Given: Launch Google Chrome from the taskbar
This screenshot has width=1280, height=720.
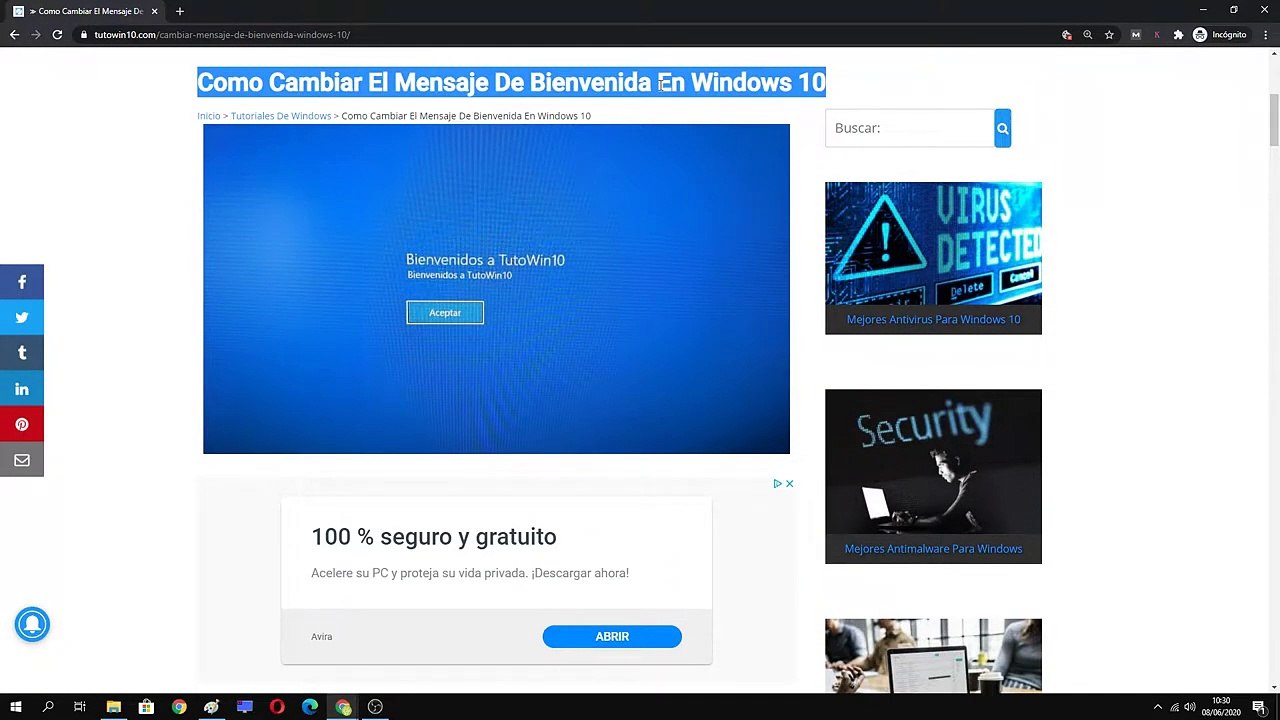Looking at the screenshot, I should pos(179,707).
